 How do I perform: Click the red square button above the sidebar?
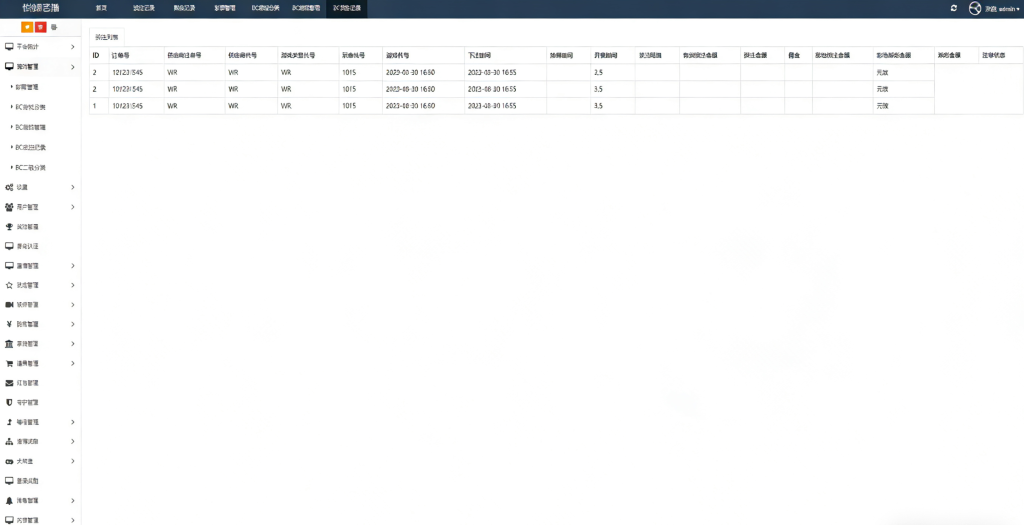40,27
